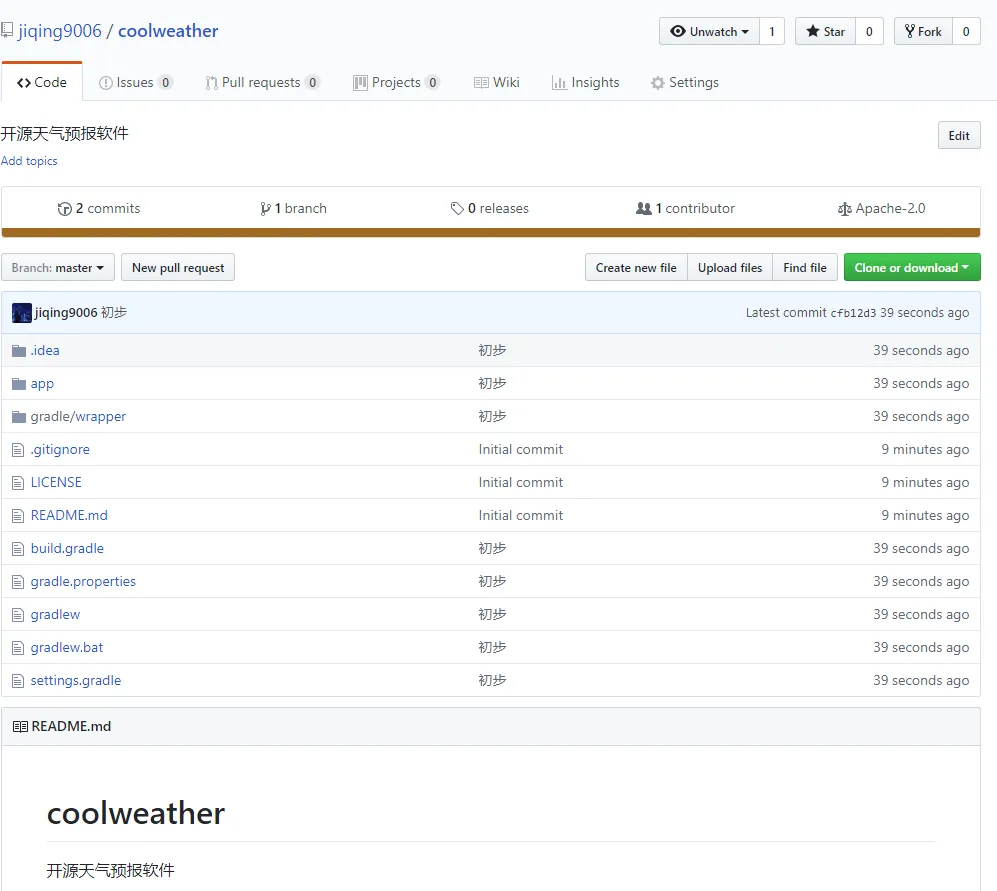997x891 pixels.
Task: Fork the coolweather repository
Action: click(x=923, y=31)
